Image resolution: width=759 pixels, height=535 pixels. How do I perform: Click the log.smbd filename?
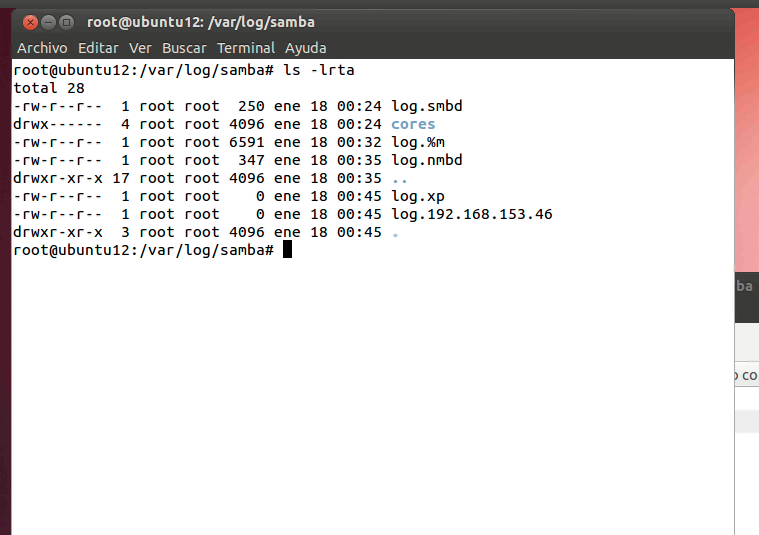pyautogui.click(x=426, y=106)
